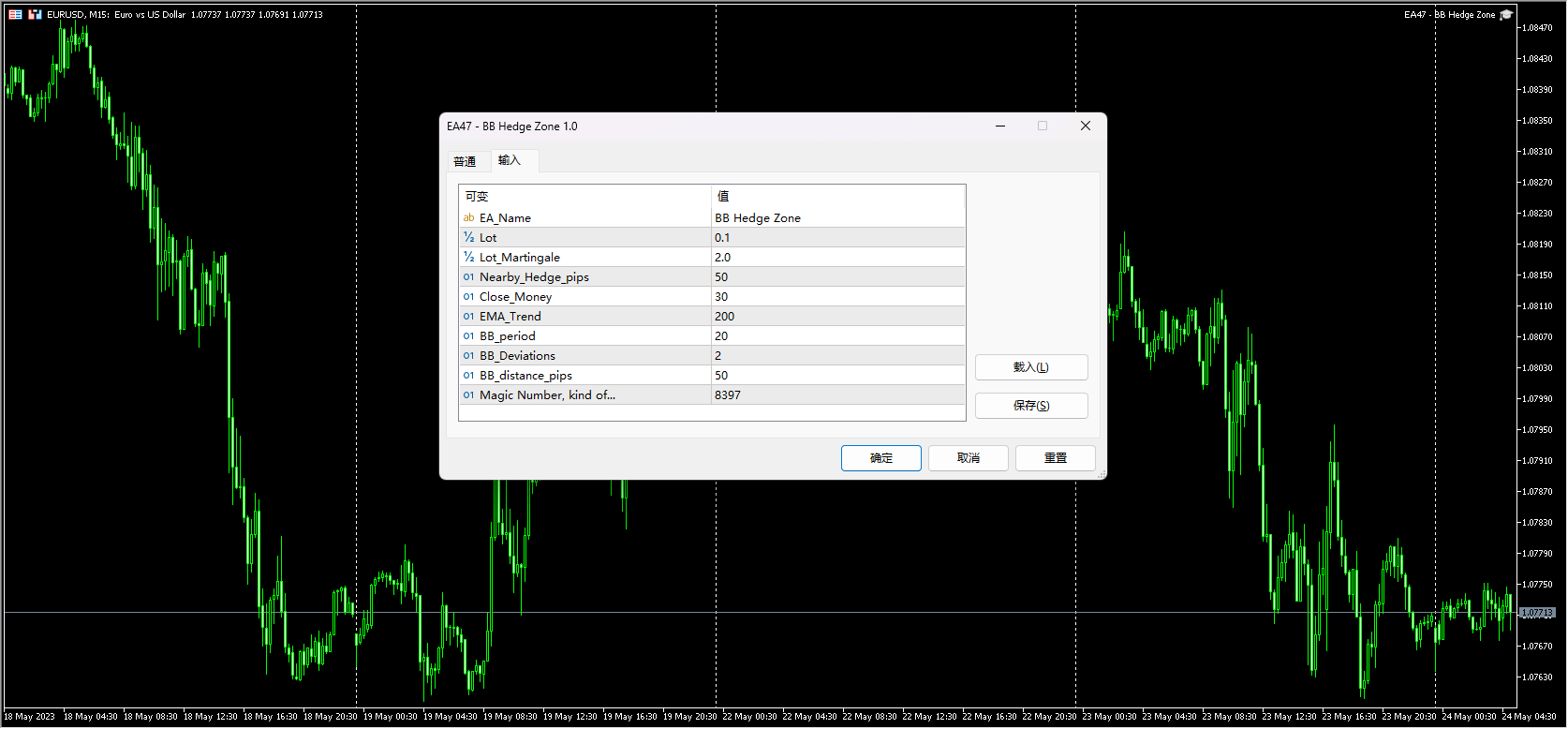Click the 01 icon beside Magic Number

point(468,395)
